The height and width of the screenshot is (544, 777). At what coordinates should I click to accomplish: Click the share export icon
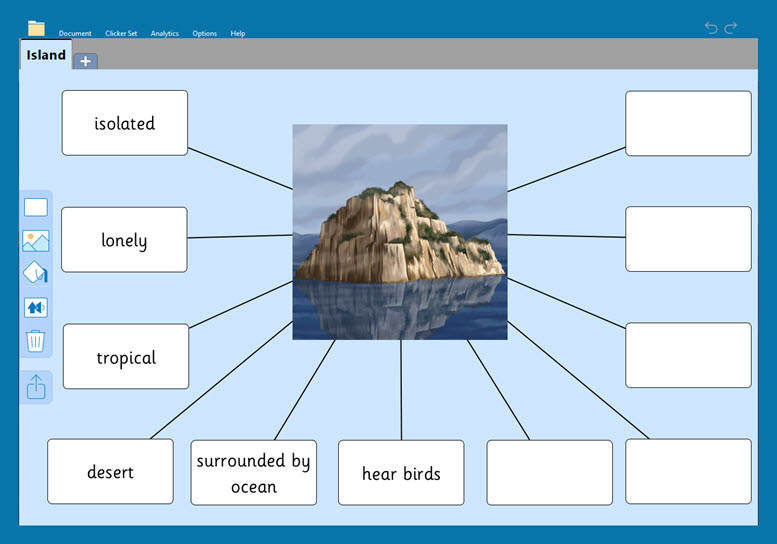coord(35,387)
